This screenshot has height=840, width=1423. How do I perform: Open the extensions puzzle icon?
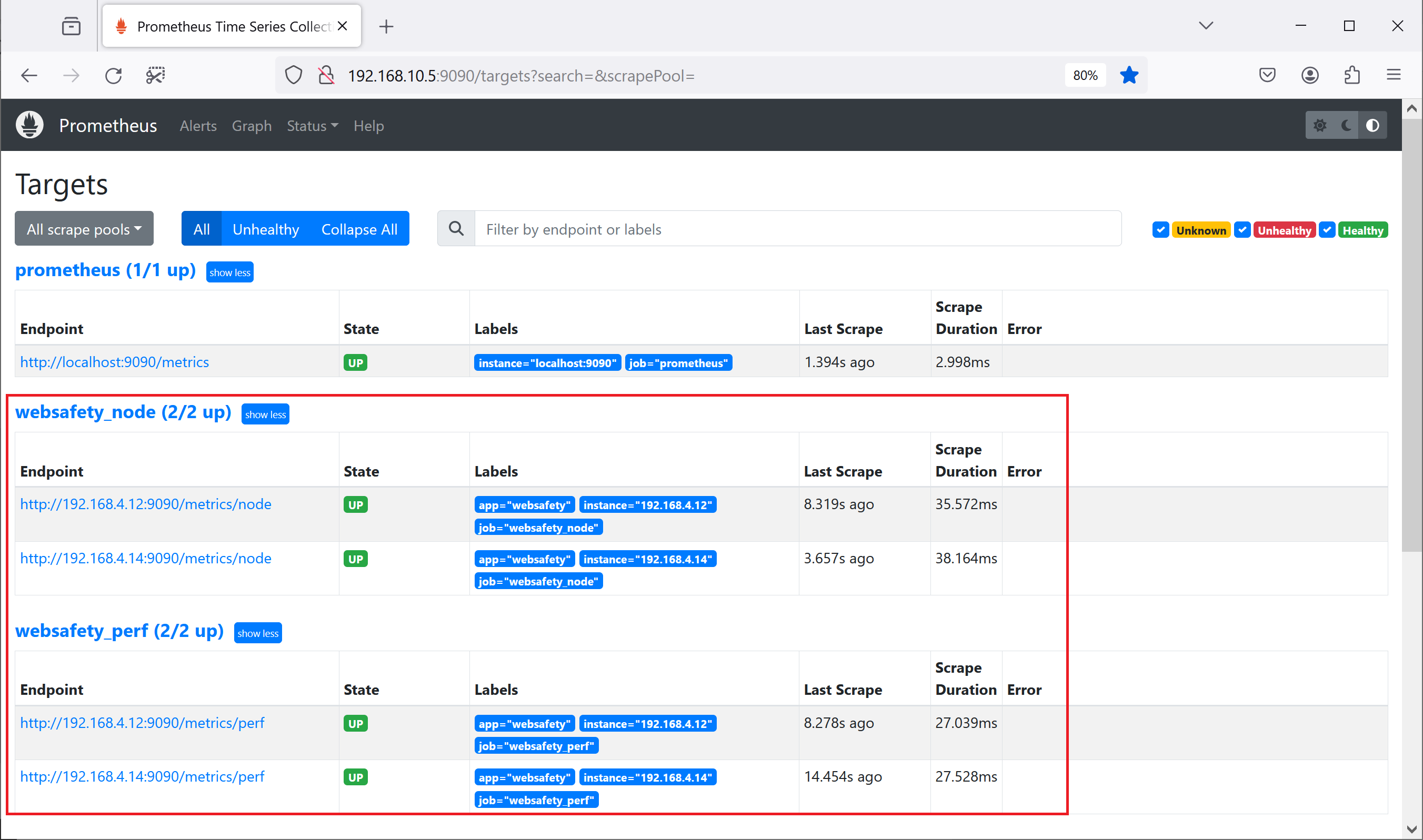click(x=1352, y=75)
